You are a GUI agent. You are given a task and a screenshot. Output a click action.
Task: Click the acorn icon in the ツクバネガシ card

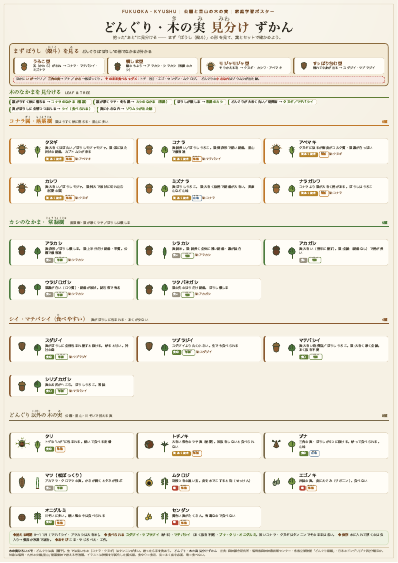pos(149,289)
